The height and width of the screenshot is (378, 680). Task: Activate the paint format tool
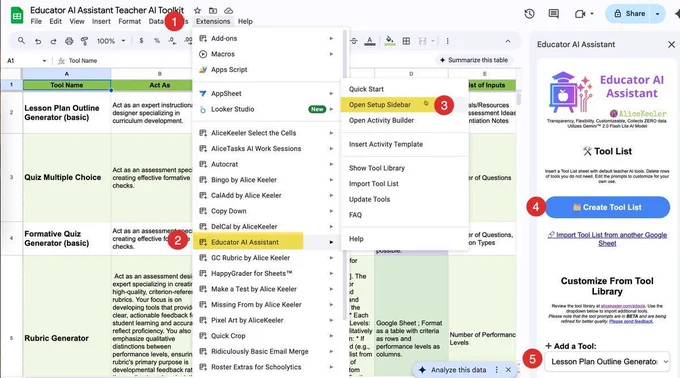[85, 41]
